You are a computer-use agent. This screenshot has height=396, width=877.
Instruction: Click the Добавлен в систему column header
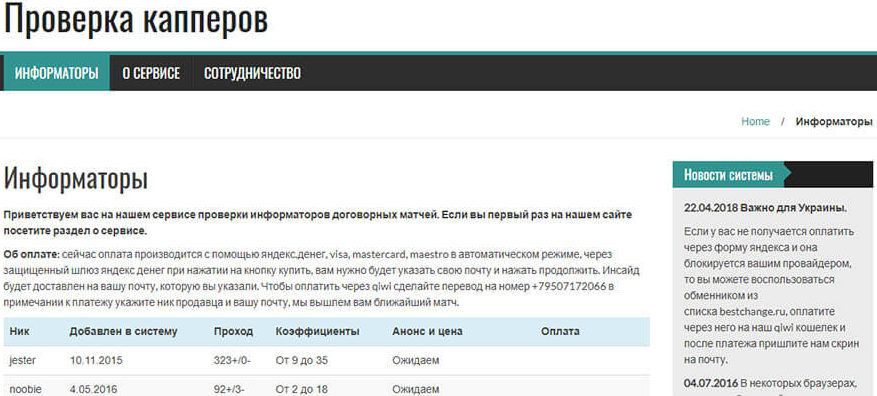123,331
